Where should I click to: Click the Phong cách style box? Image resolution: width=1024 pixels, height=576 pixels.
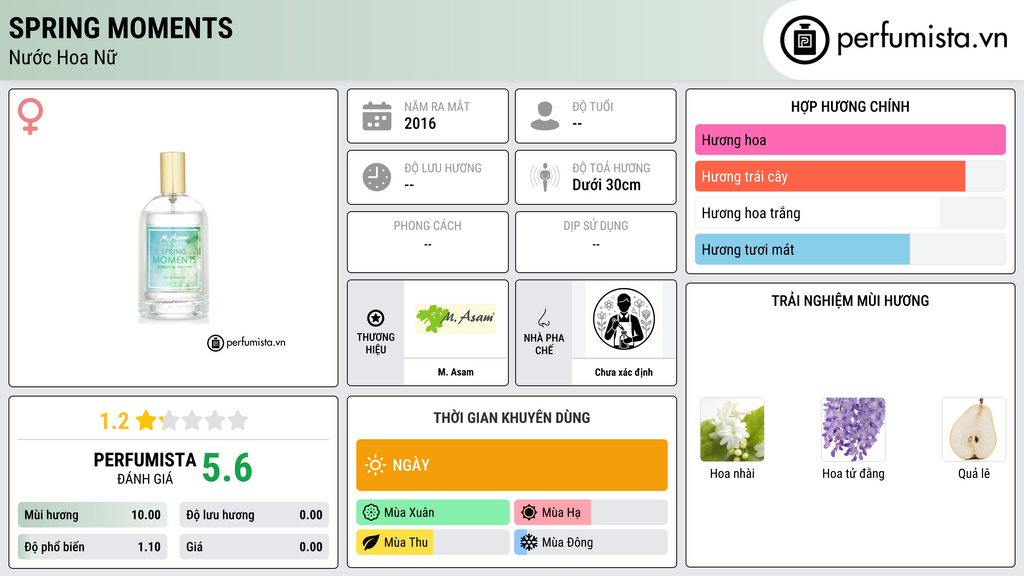(428, 242)
